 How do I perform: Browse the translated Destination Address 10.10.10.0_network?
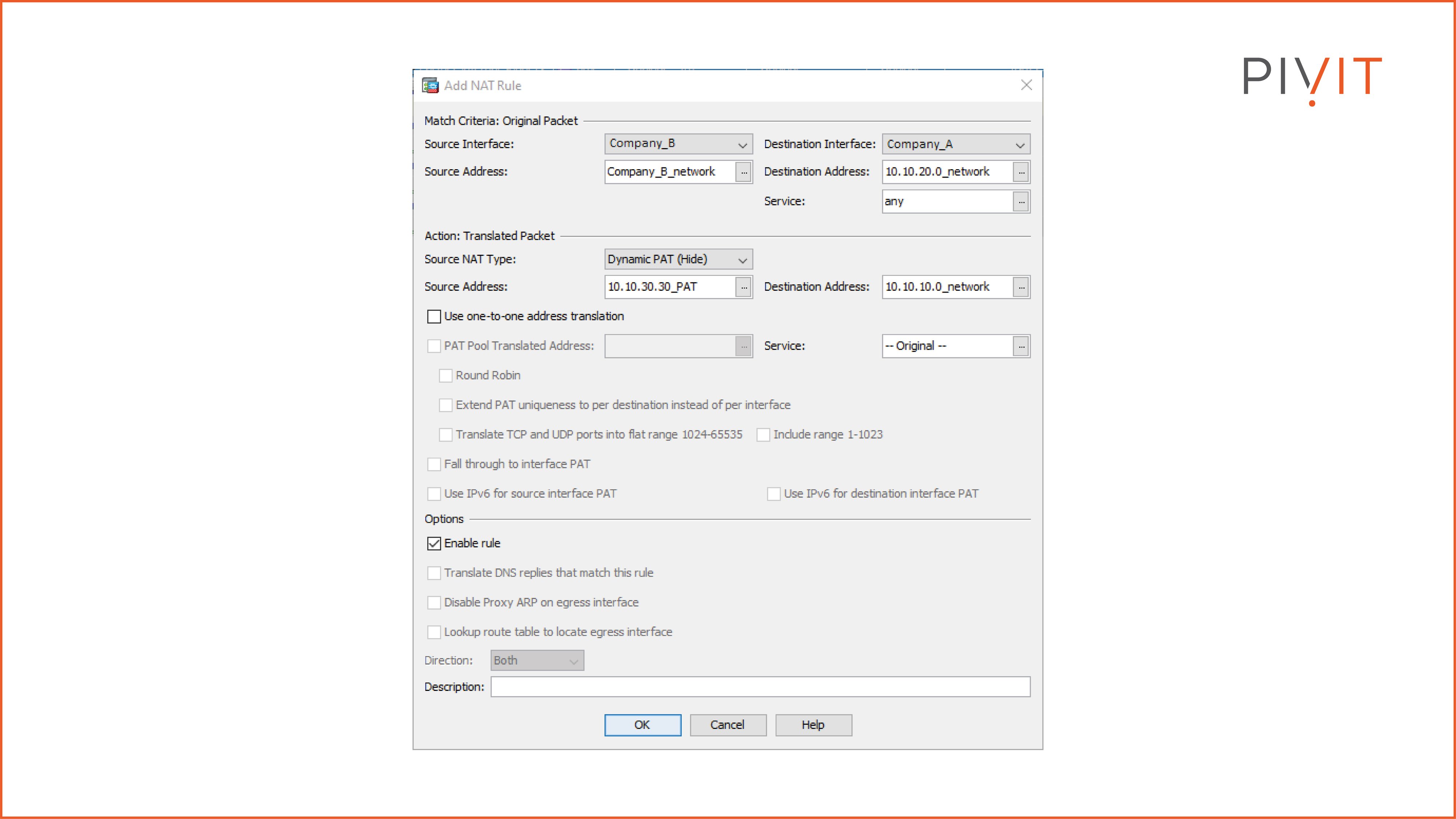[x=1021, y=286]
